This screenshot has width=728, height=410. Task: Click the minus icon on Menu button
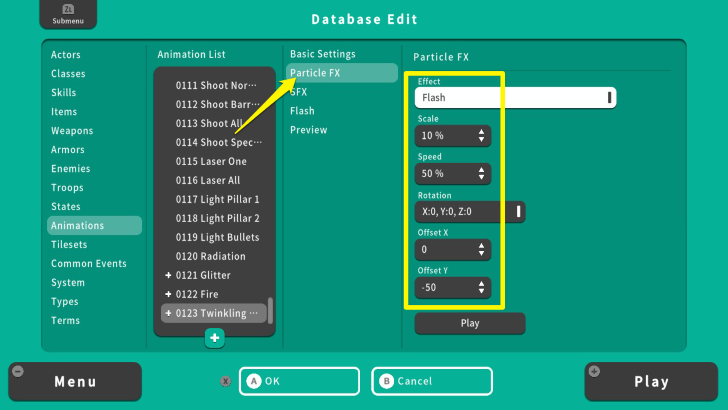[x=18, y=371]
